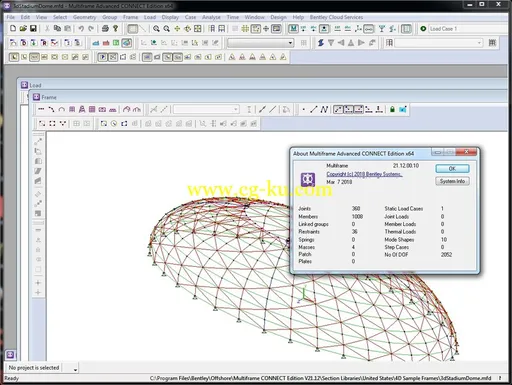Toggle the moment diagram M button
Image resolution: width=512 pixels, height=385 pixels.
[x=293, y=29]
